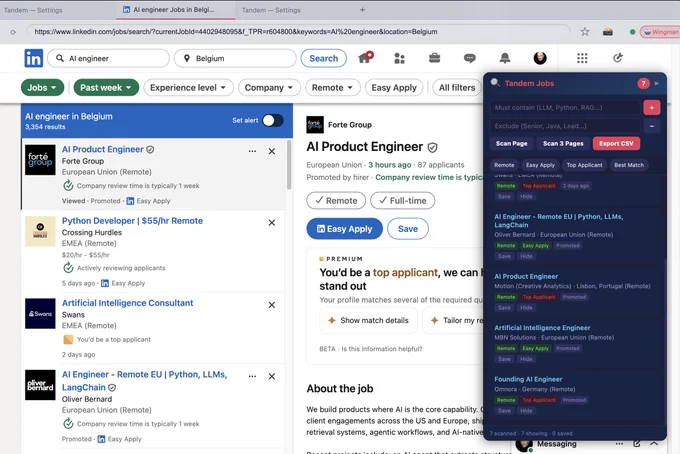The height and width of the screenshot is (454, 680).
Task: Open the Company filter dropdown
Action: pyautogui.click(x=269, y=88)
